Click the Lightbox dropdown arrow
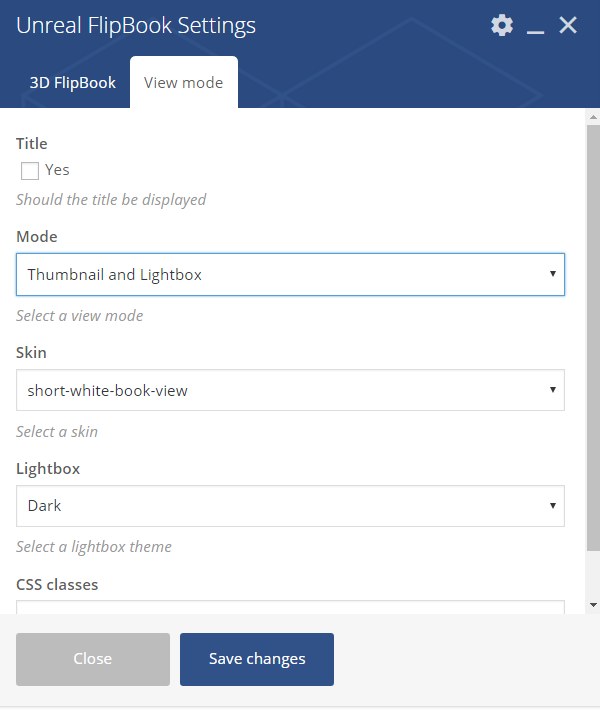600x710 pixels. click(552, 506)
